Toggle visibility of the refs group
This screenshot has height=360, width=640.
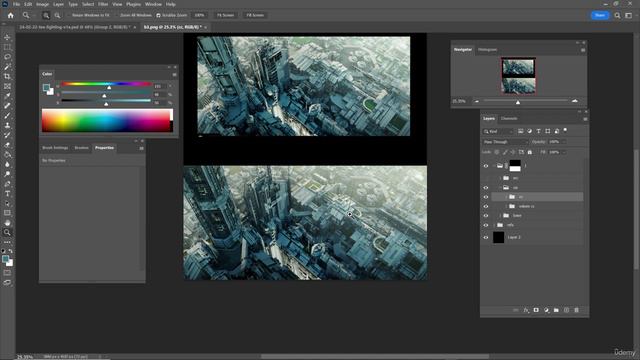pos(486,225)
